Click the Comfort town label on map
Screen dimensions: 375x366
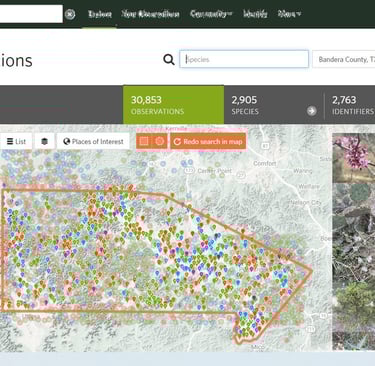[265, 163]
